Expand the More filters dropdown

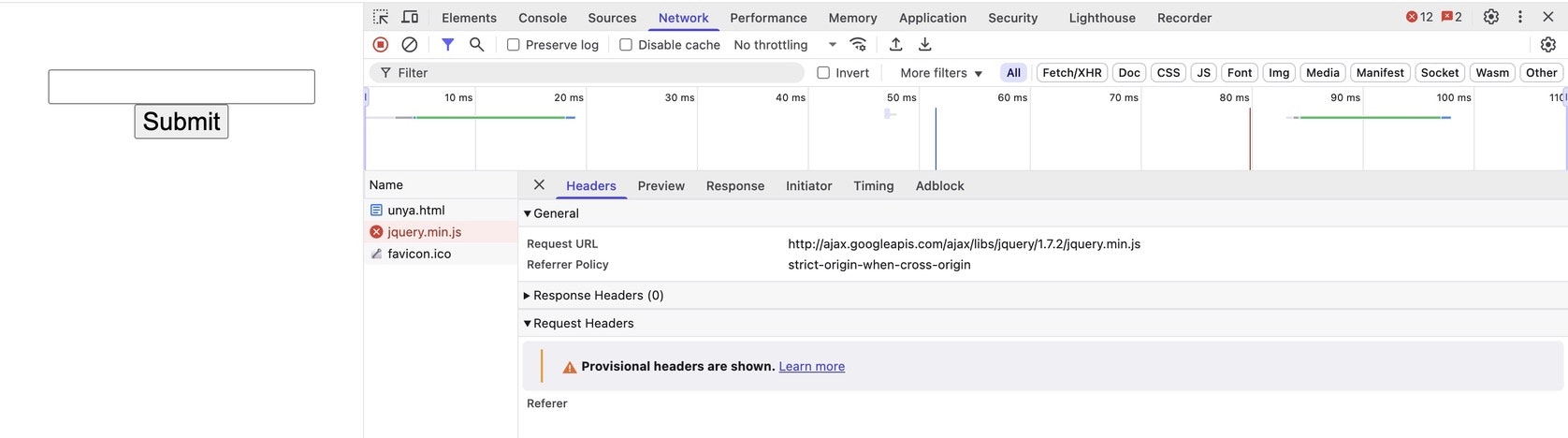(x=940, y=73)
